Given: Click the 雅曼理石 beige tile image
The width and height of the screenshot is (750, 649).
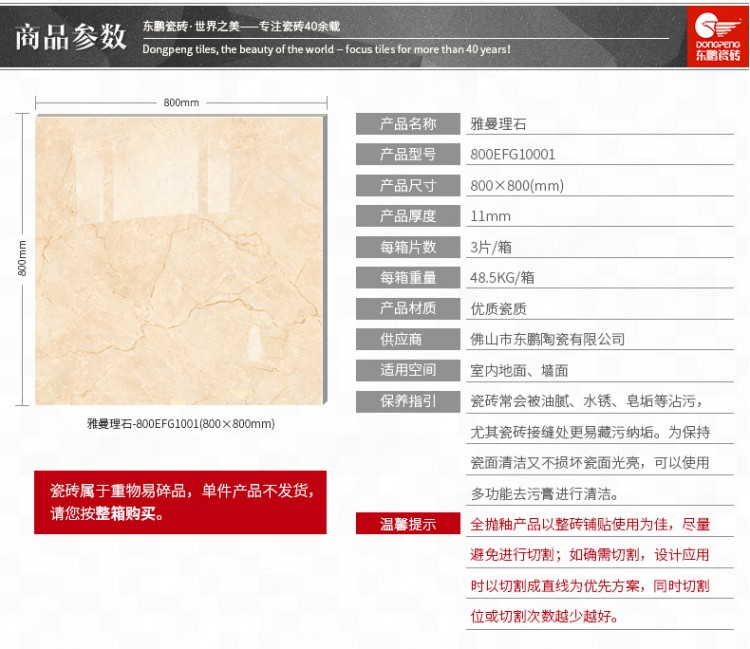Looking at the screenshot, I should (x=180, y=261).
